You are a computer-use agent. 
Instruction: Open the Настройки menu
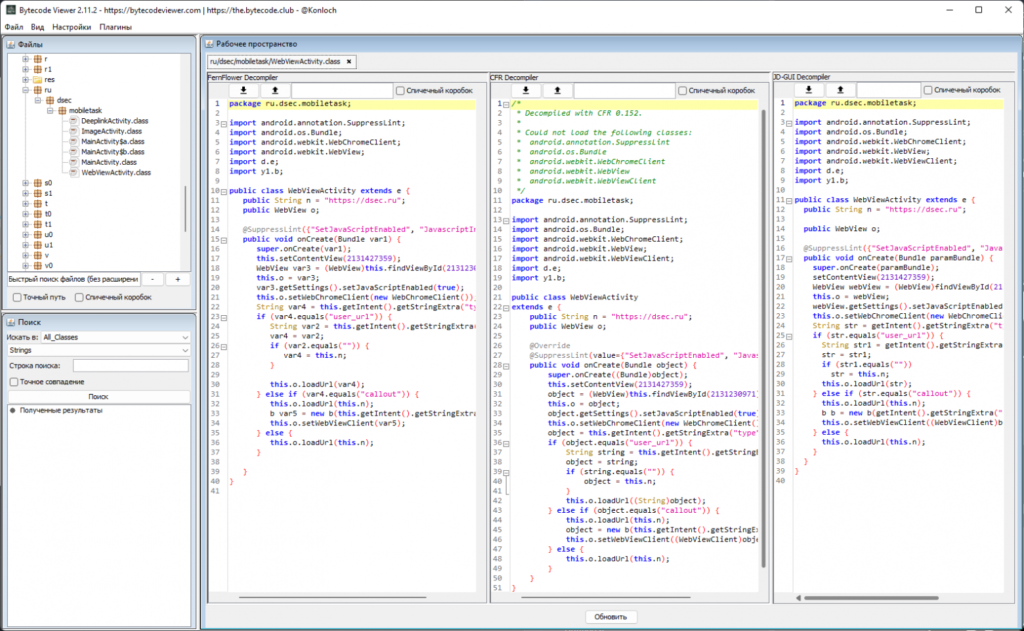72,27
